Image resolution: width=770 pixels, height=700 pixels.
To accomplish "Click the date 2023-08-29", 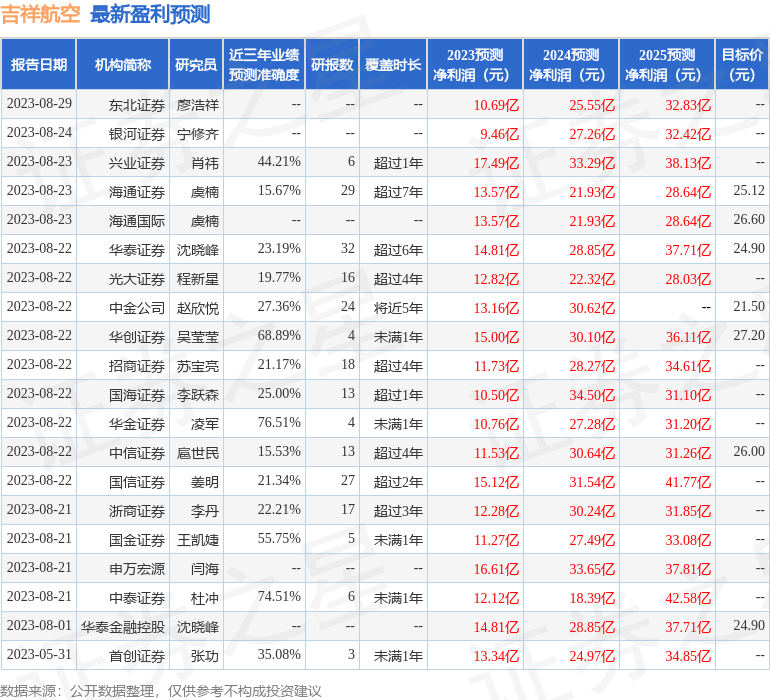I will point(39,104).
